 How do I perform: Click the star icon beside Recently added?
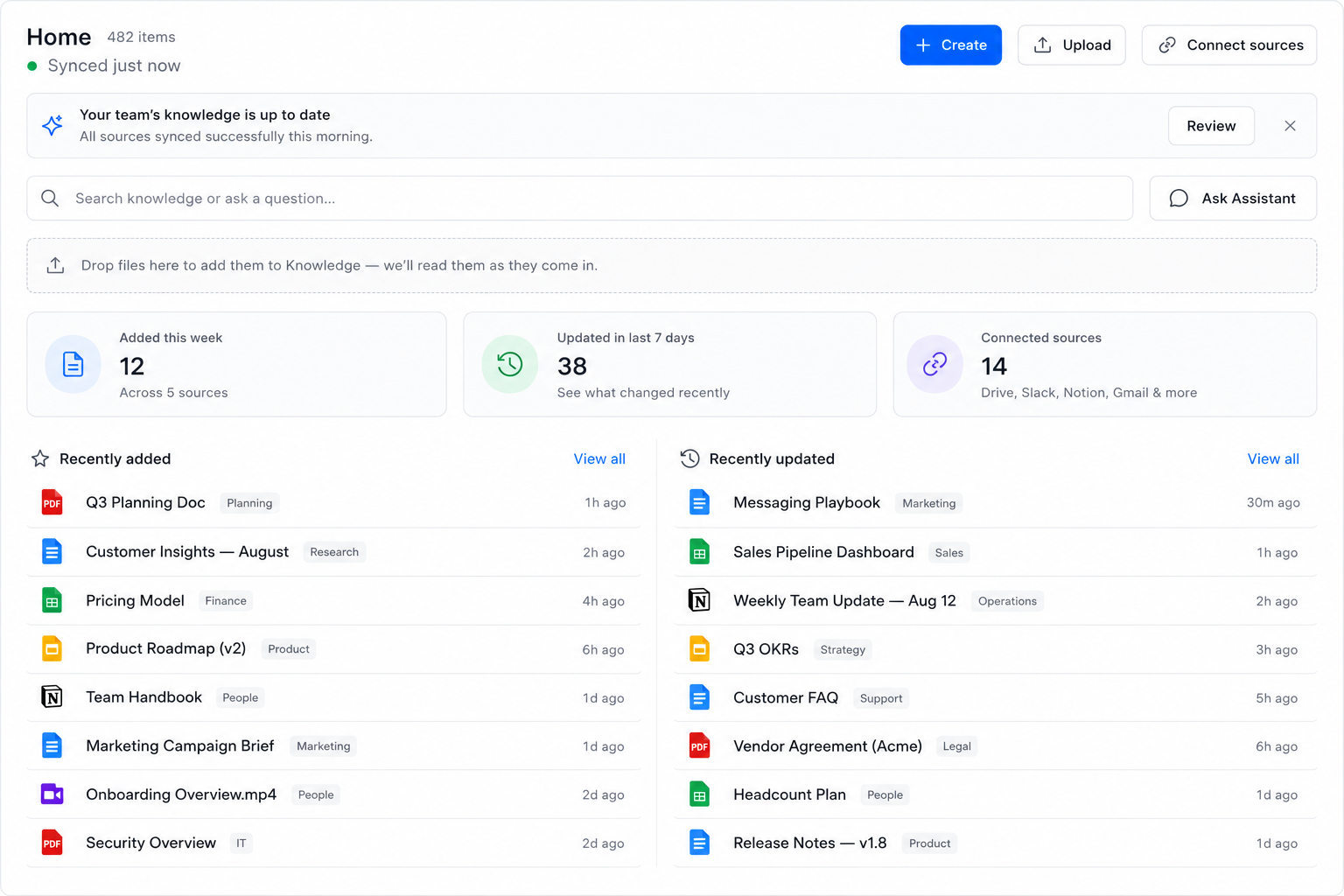pos(40,458)
